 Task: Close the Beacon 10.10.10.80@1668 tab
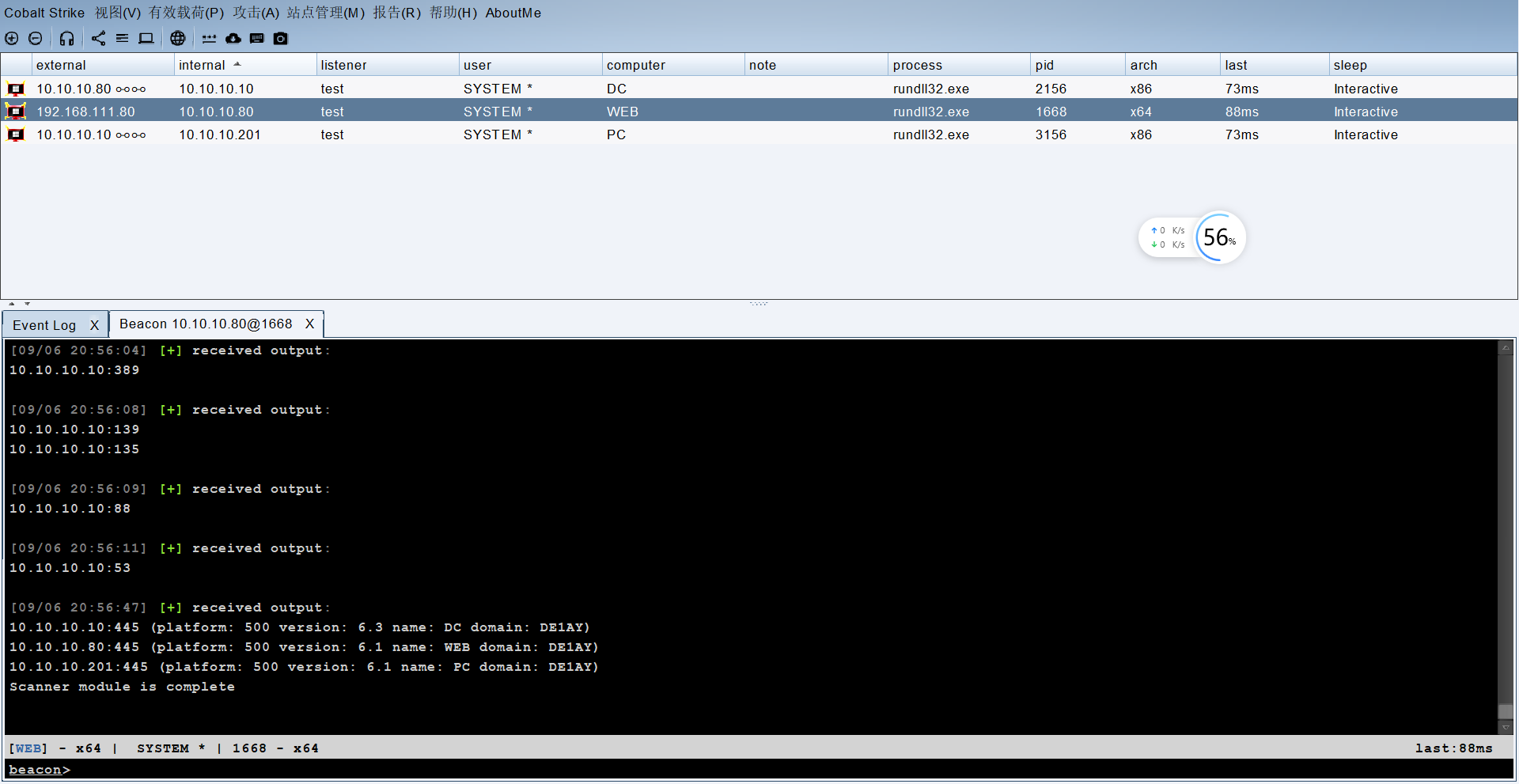[x=310, y=324]
